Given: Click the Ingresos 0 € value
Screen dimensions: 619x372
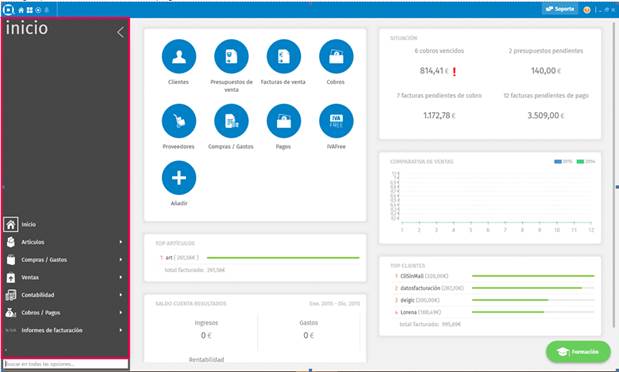Looking at the screenshot, I should click(206, 336).
